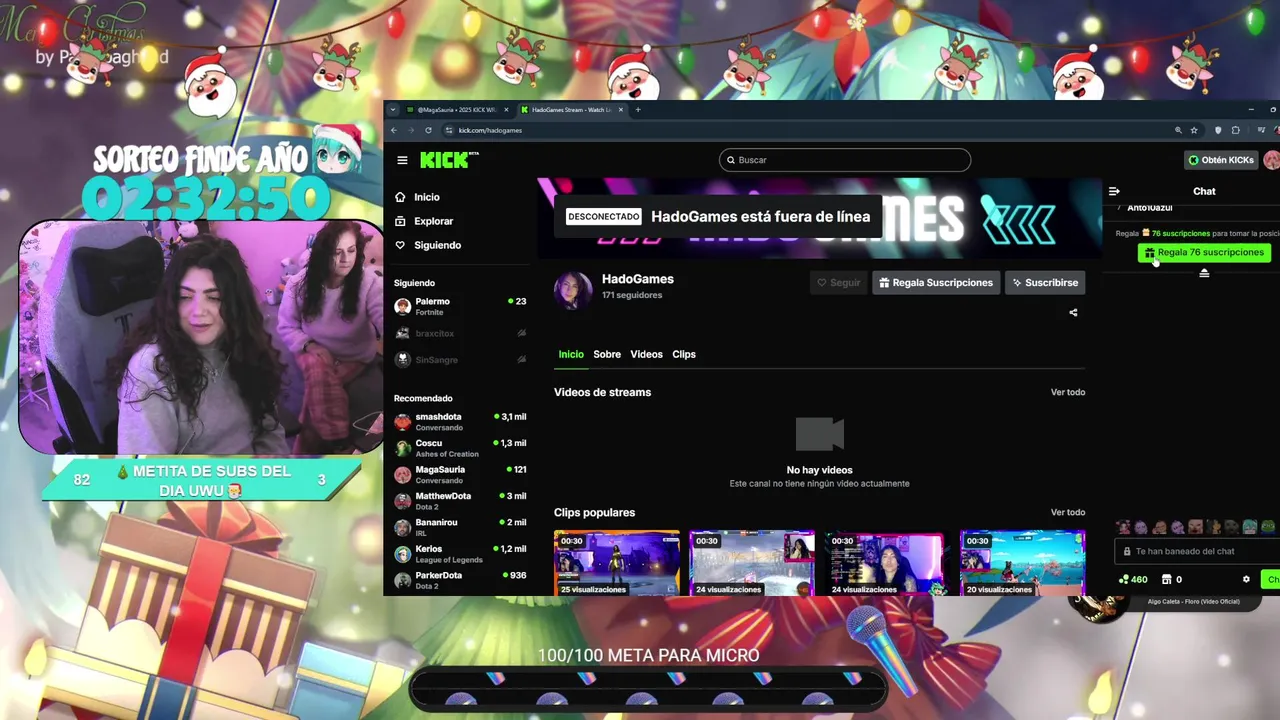
Task: Click the banned chat message field
Action: click(x=1198, y=551)
